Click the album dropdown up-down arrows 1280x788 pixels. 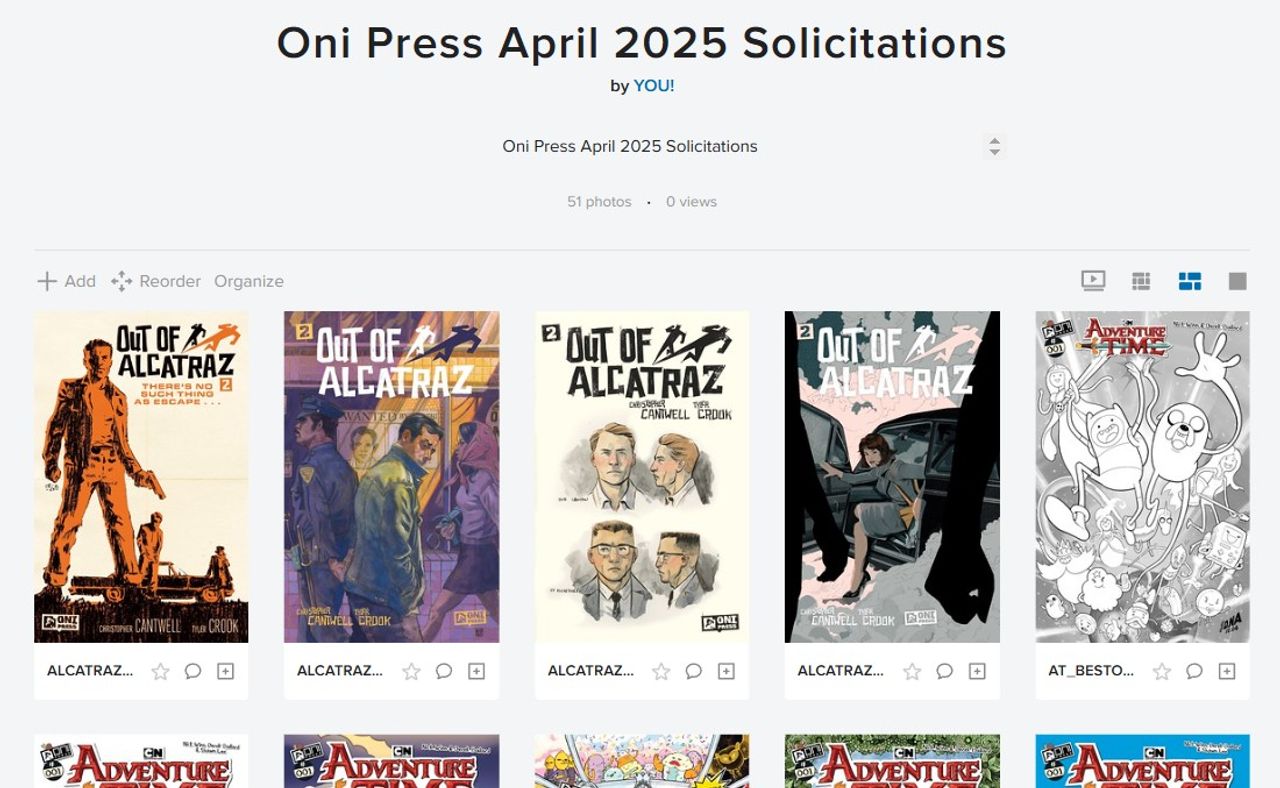994,146
